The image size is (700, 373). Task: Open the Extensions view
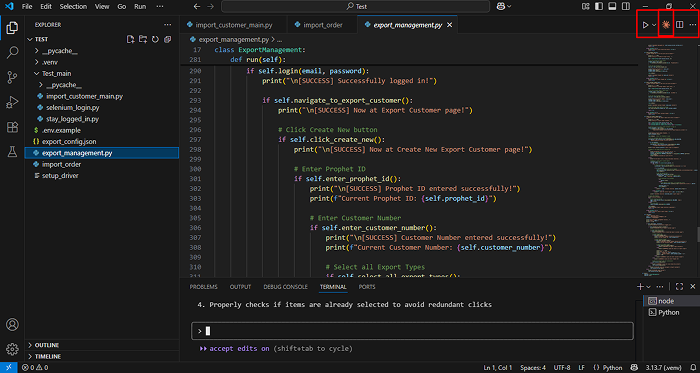coord(12,128)
